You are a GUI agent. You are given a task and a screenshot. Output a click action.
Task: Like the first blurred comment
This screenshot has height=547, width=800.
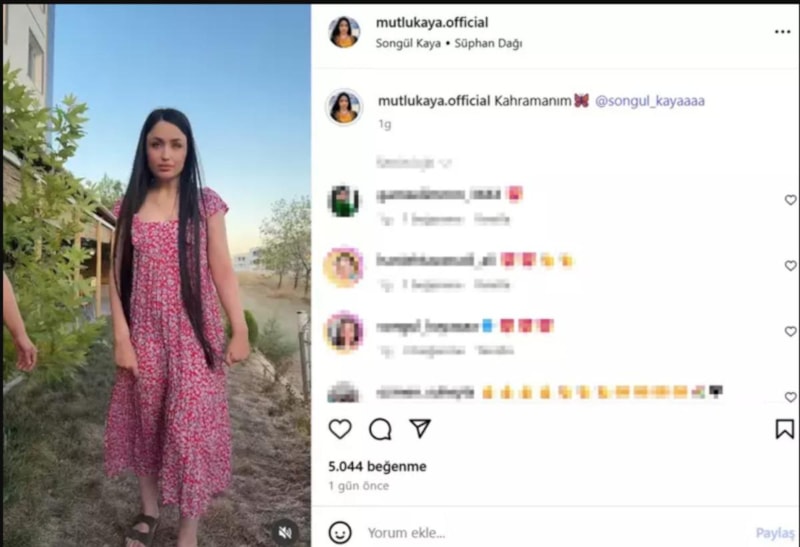[x=790, y=200]
